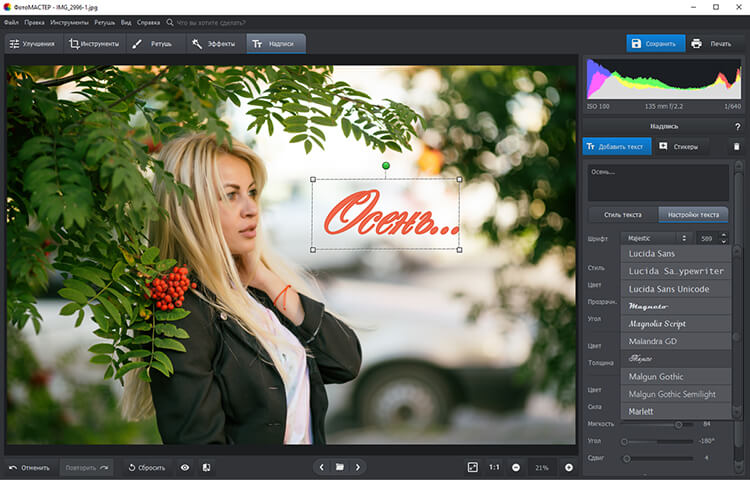Toggle before/after compare view icon
The height and width of the screenshot is (480, 750).
point(206,467)
